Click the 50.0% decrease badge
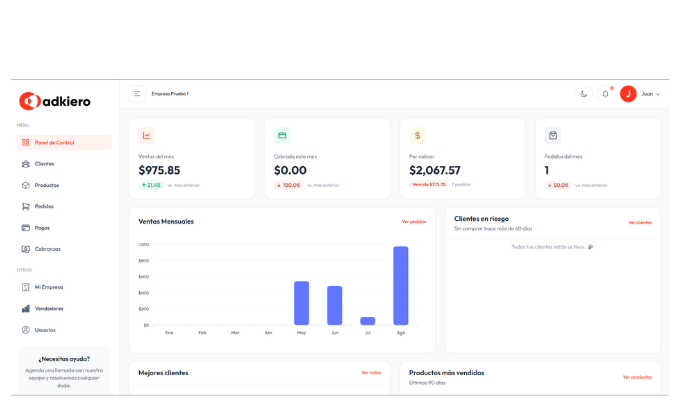Screen dimensions: 680x400 558,185
